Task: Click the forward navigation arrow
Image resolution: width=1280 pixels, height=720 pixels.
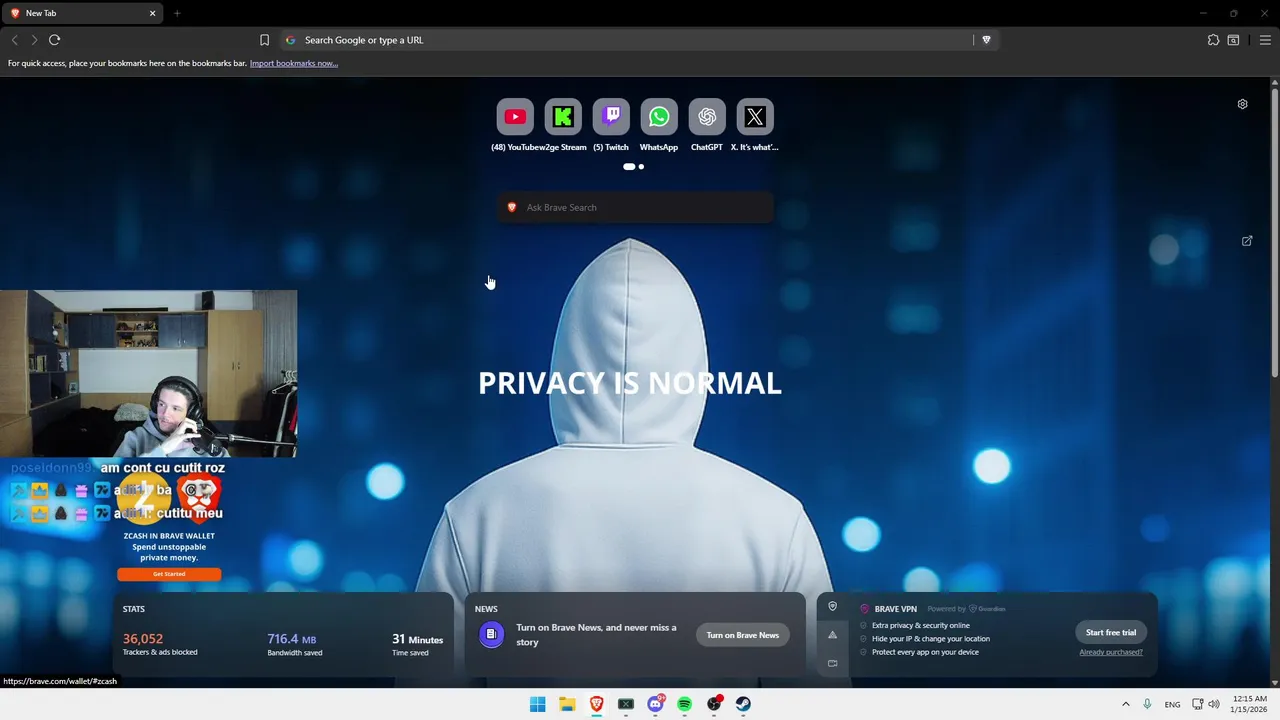Action: (34, 40)
